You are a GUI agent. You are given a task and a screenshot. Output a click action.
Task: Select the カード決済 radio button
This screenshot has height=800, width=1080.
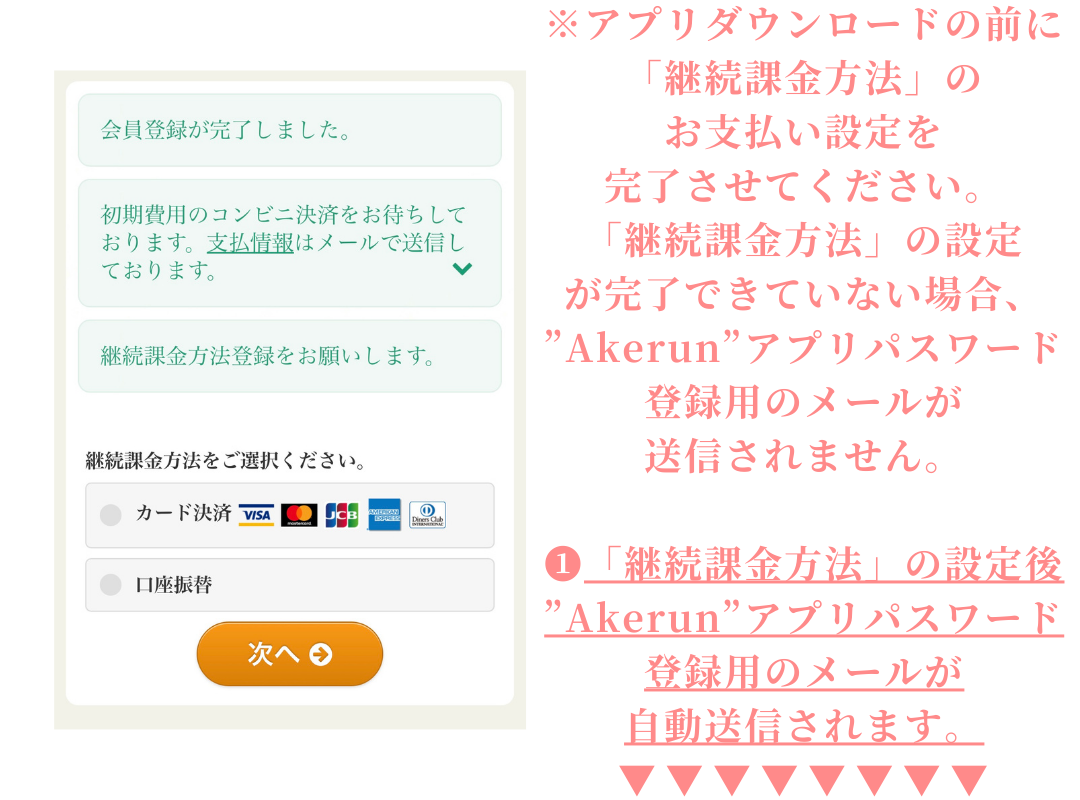(x=111, y=515)
